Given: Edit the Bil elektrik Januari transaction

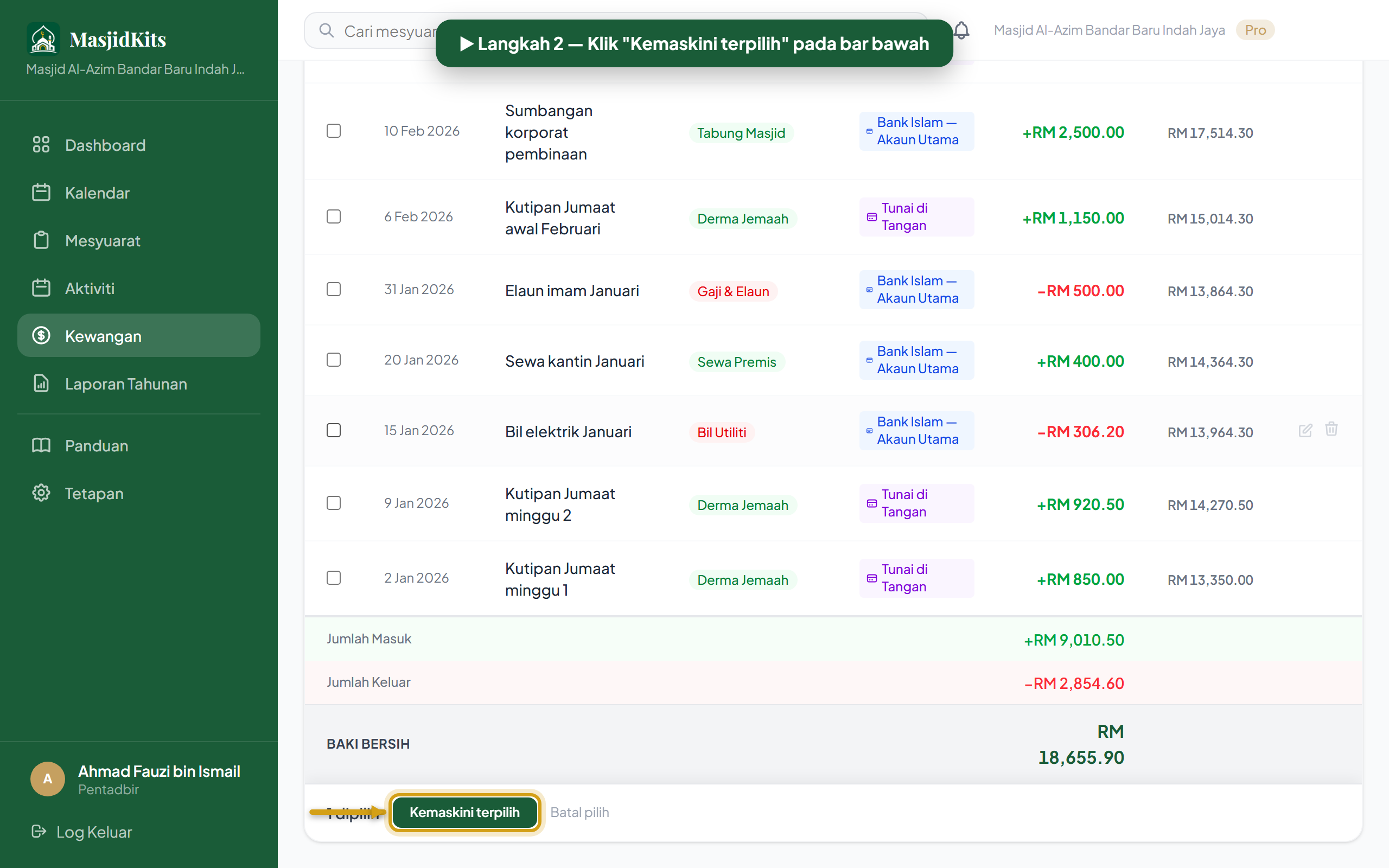Looking at the screenshot, I should point(1305,430).
